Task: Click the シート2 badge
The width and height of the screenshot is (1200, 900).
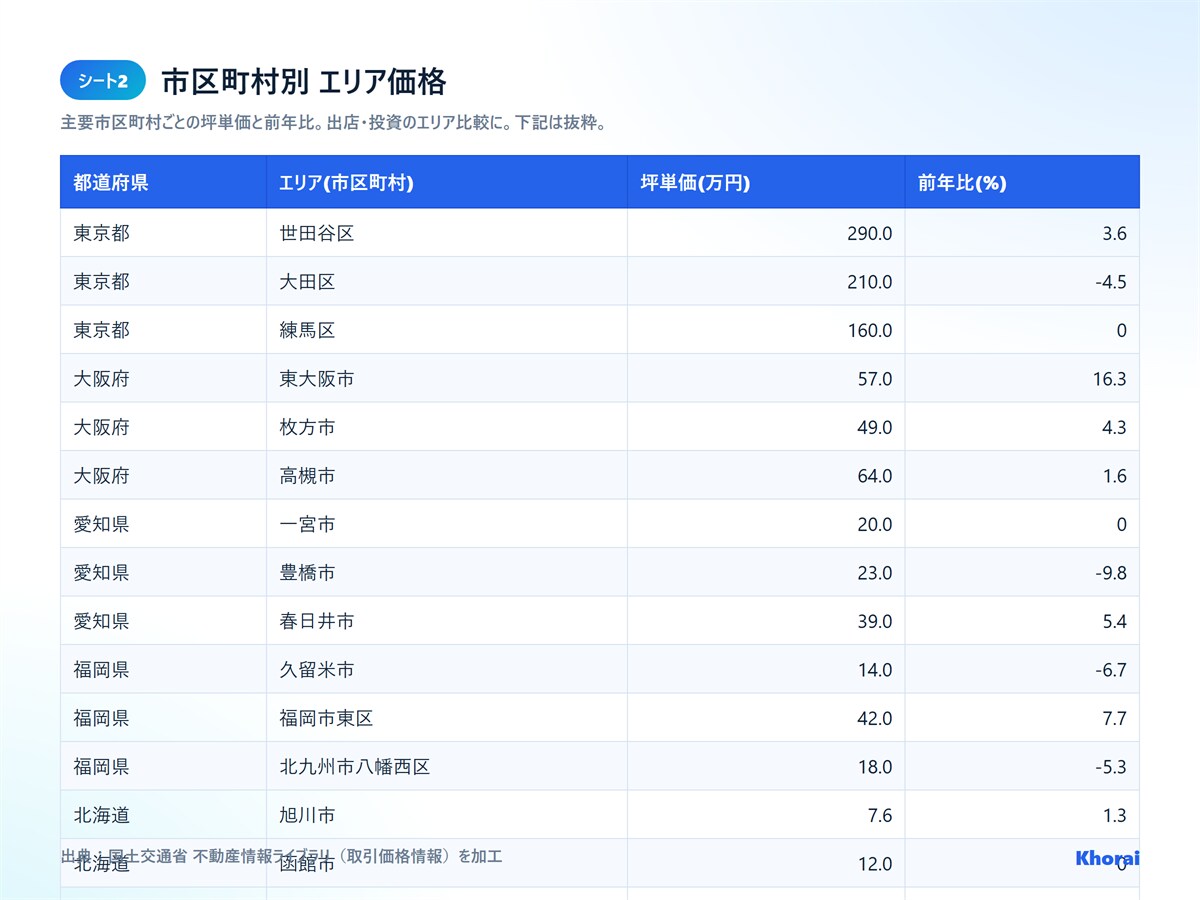Action: pos(103,81)
